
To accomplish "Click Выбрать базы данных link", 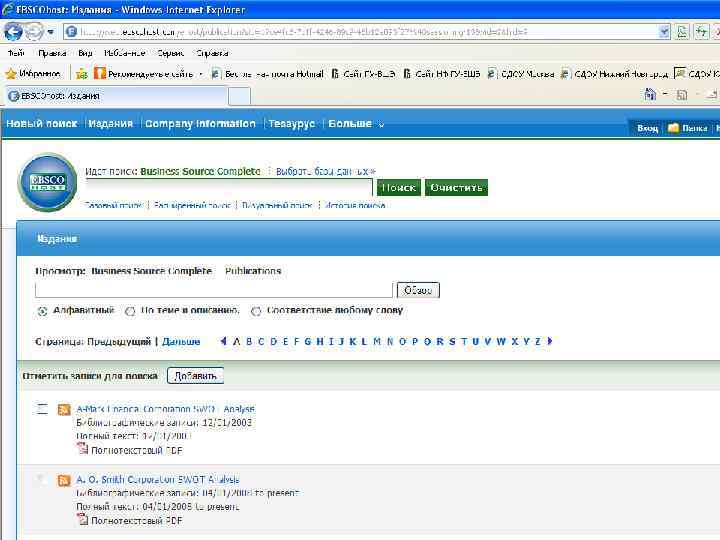I will tap(326, 171).
